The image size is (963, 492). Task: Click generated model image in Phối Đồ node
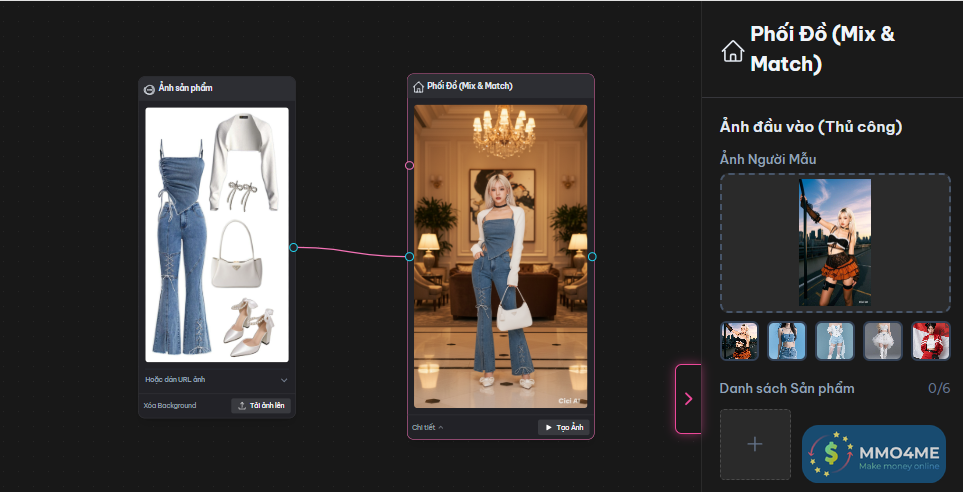coord(501,256)
